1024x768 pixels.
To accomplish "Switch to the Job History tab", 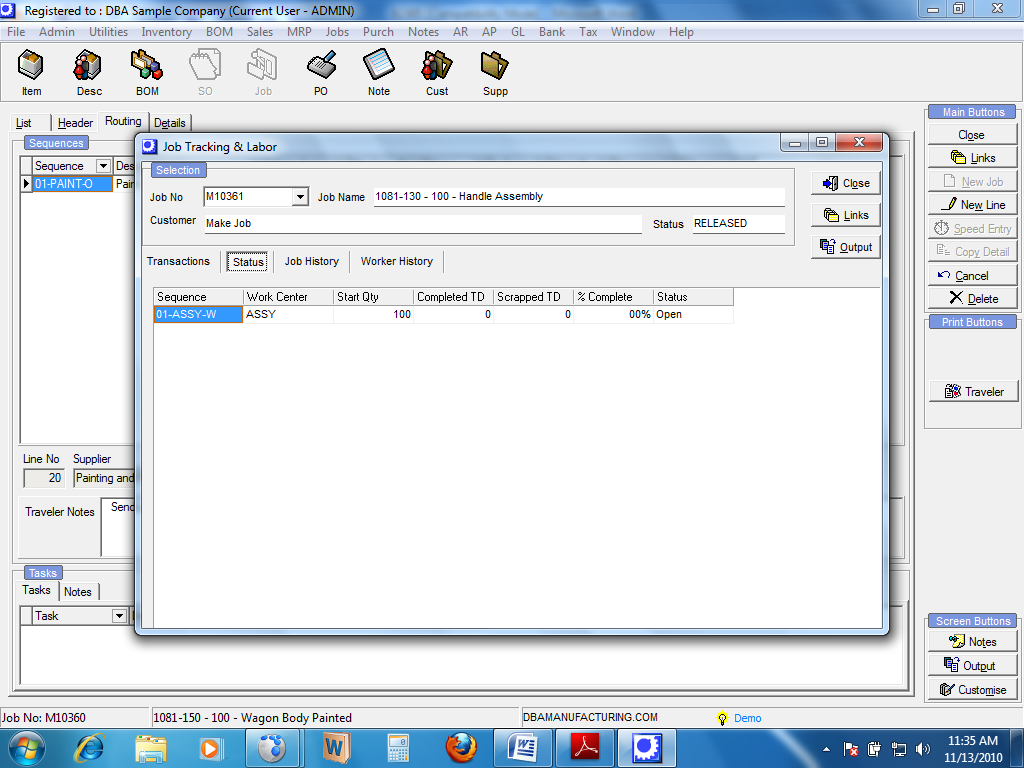I will (311, 262).
